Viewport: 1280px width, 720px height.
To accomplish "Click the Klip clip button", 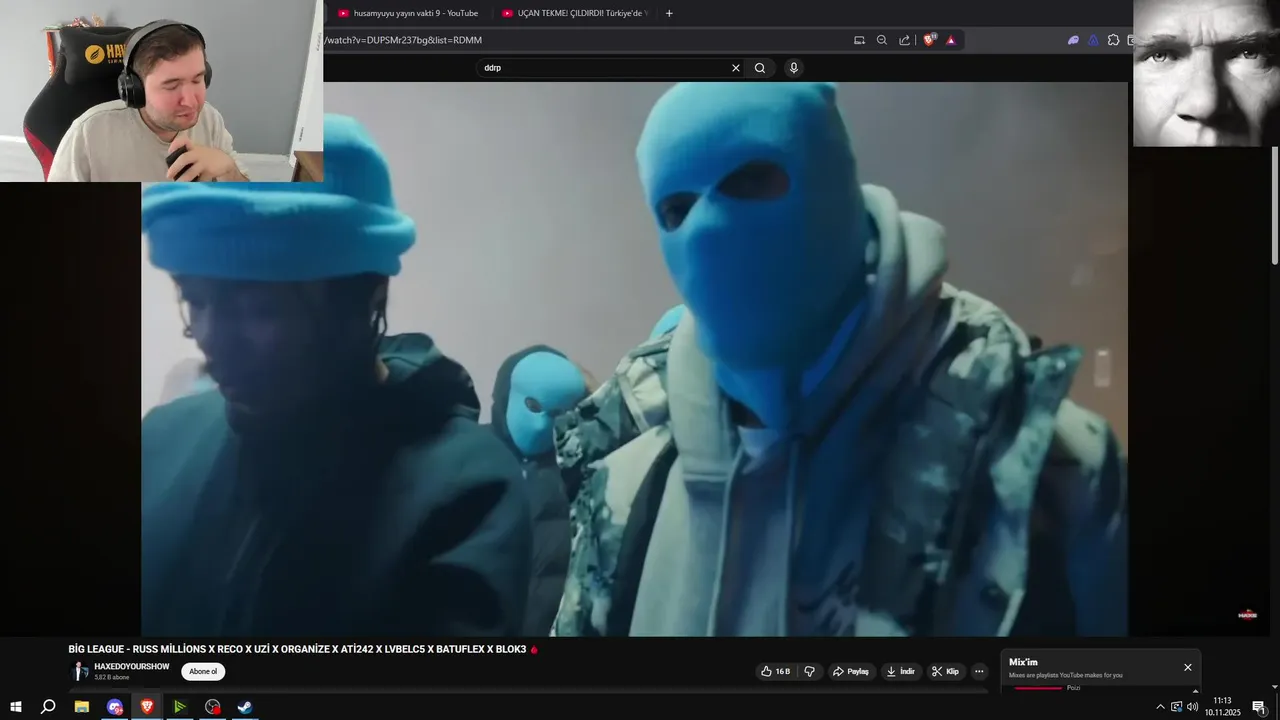I will 945,671.
